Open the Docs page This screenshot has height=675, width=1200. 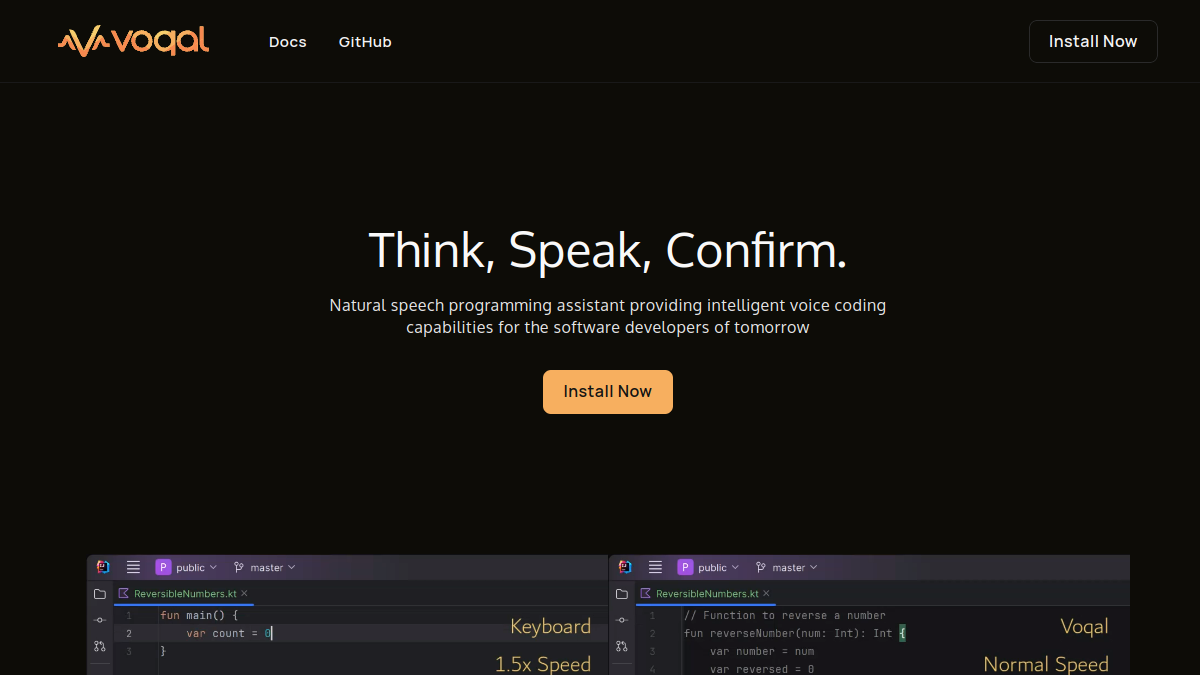coord(288,42)
